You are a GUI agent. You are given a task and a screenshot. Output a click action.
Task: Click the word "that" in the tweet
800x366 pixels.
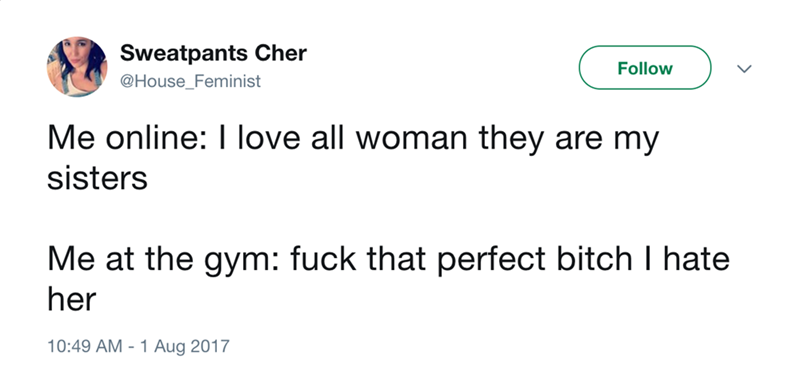point(396,259)
